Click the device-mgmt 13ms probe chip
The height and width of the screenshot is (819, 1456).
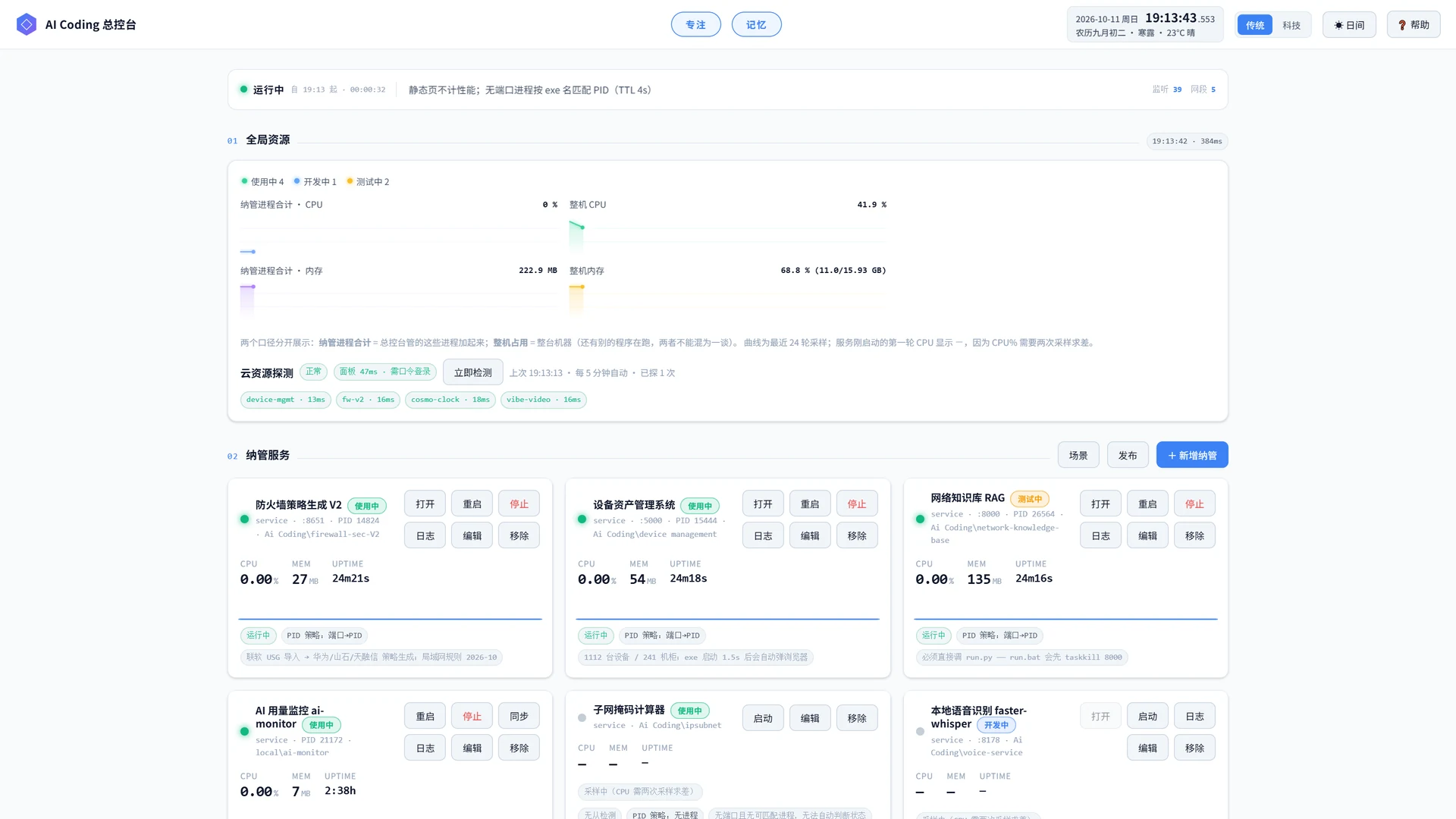(x=285, y=400)
